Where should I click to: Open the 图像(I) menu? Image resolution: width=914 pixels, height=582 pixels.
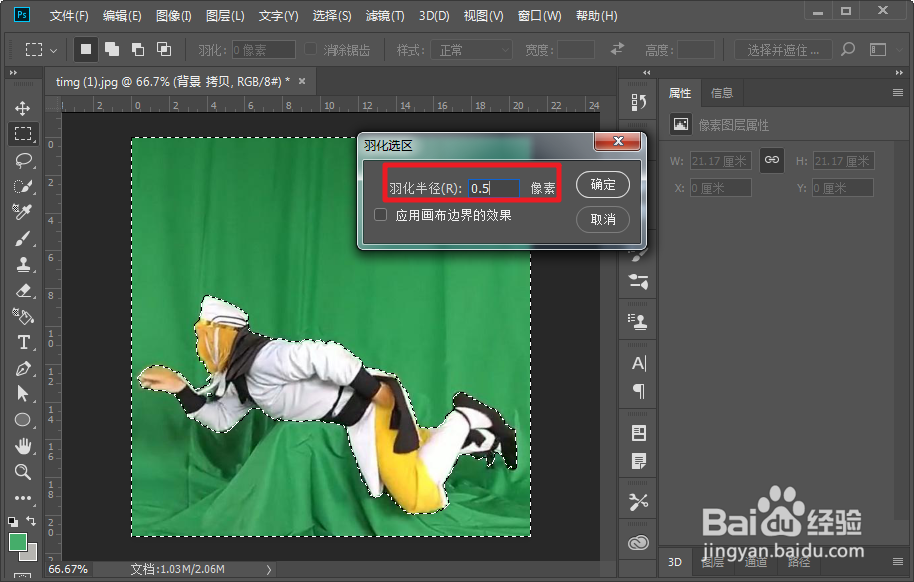point(174,16)
